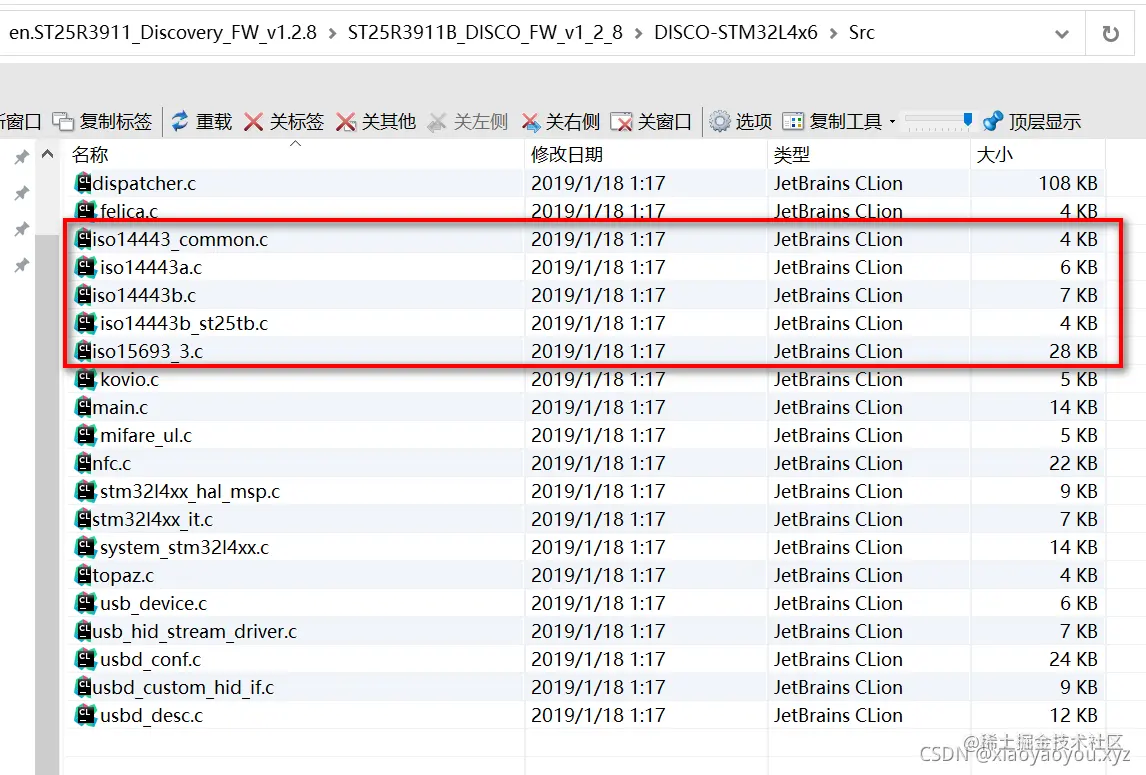Select iso15693_3.c file icon
This screenshot has height=775, width=1146.
click(85, 351)
